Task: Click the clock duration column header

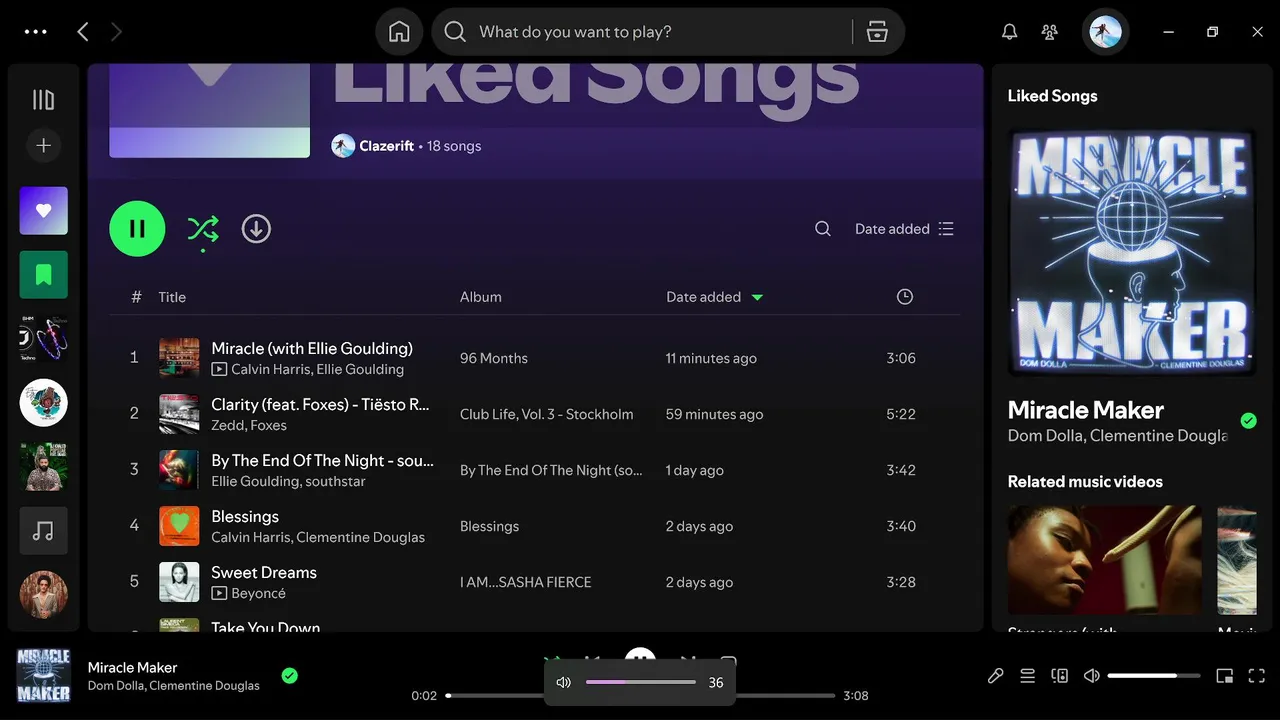Action: click(x=905, y=297)
